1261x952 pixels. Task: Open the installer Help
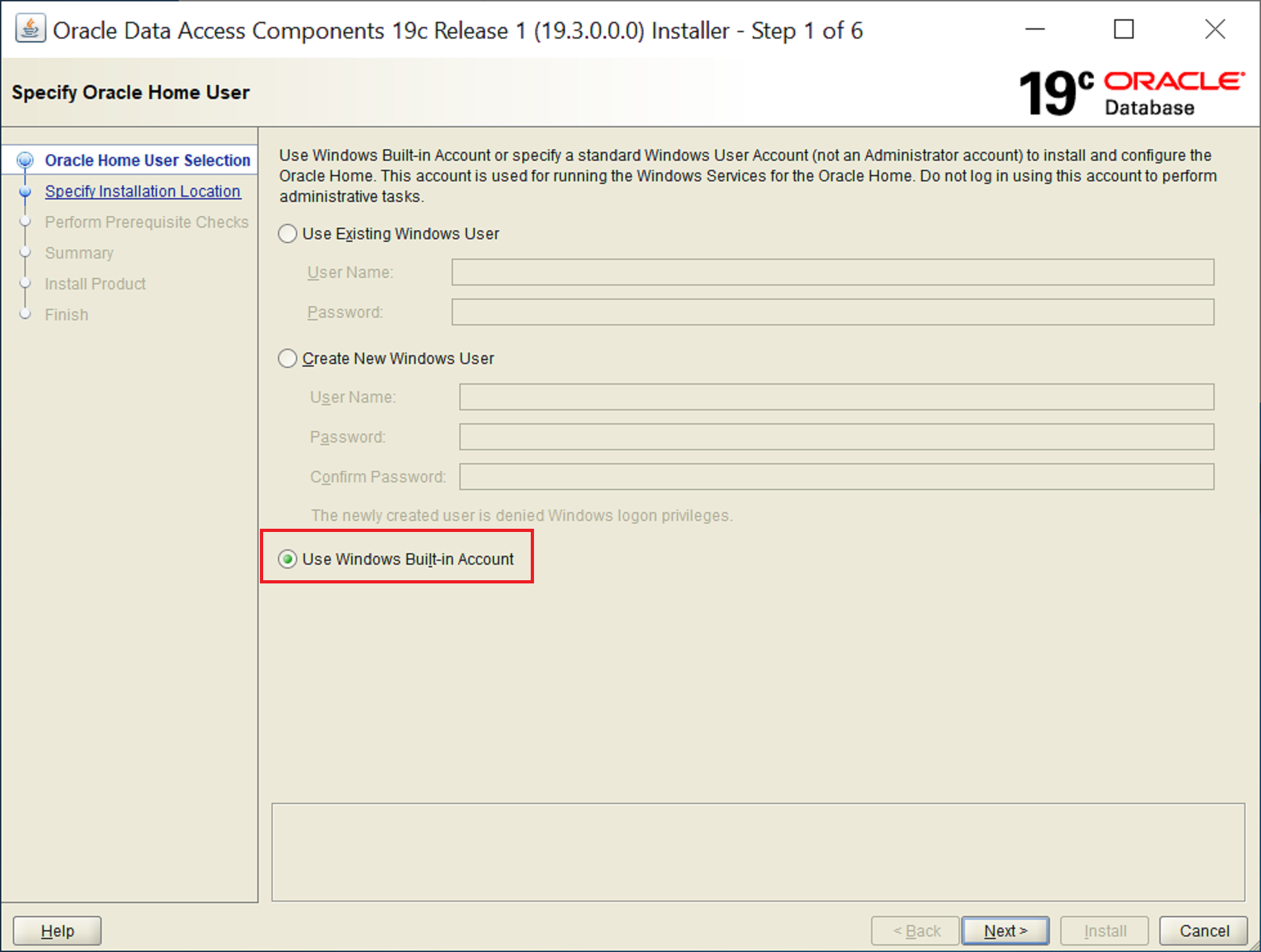coord(57,931)
